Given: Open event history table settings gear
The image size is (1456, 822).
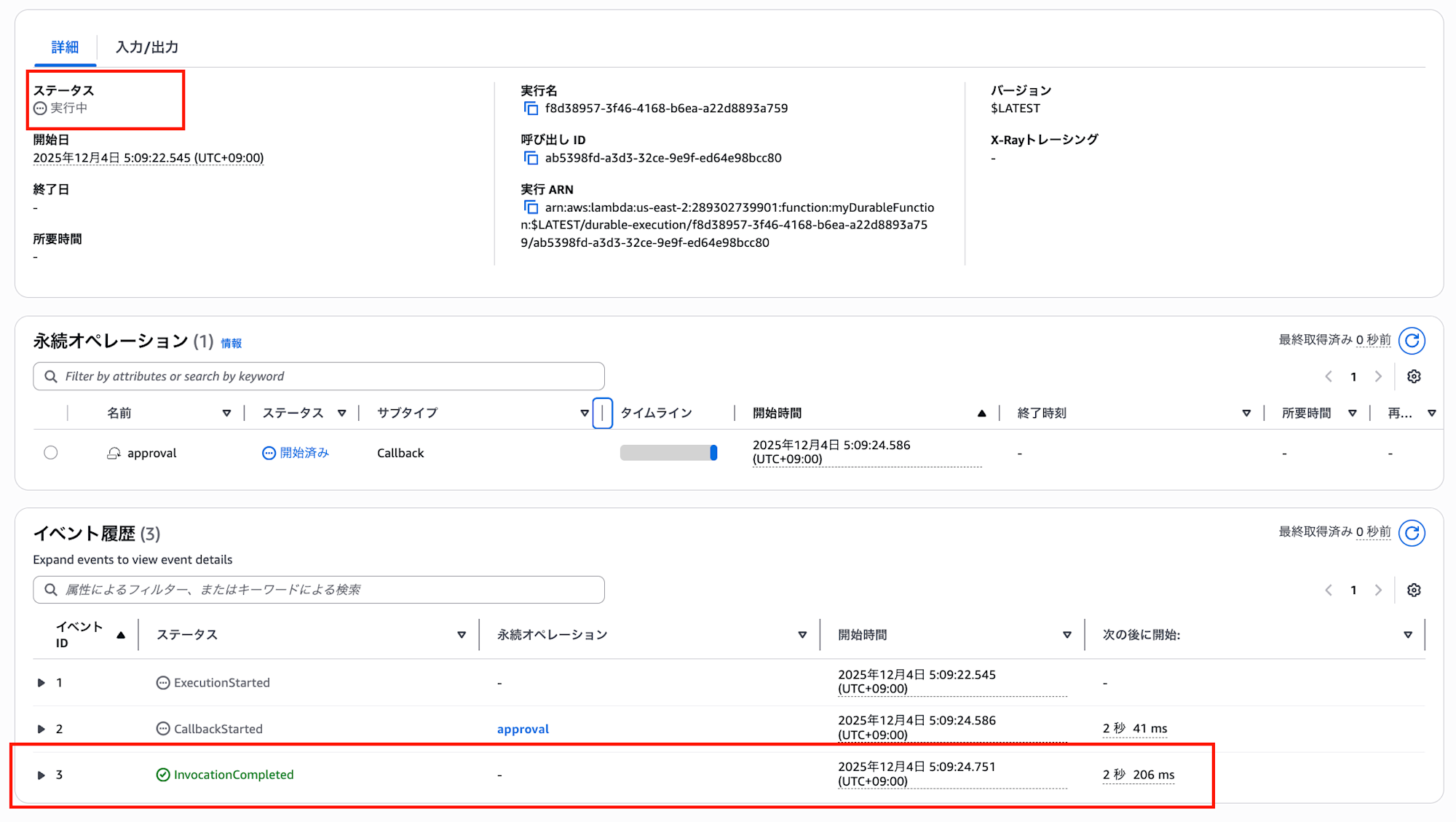Looking at the screenshot, I should click(x=1414, y=590).
